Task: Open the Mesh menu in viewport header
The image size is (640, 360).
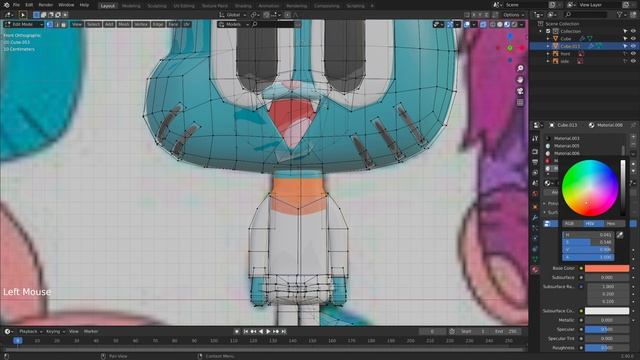Action: tap(124, 24)
